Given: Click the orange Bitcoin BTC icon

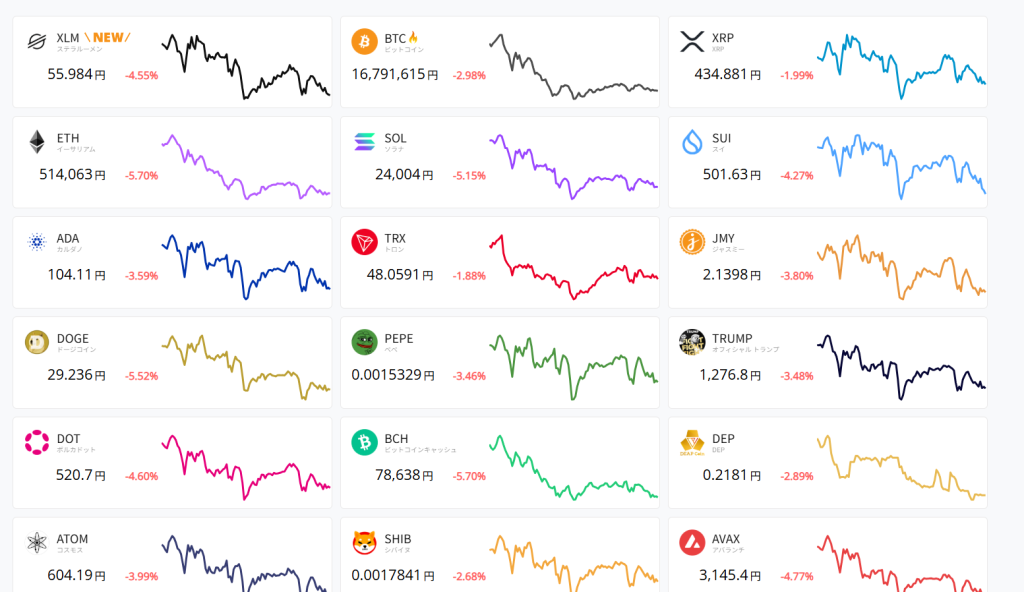Looking at the screenshot, I should pos(365,42).
